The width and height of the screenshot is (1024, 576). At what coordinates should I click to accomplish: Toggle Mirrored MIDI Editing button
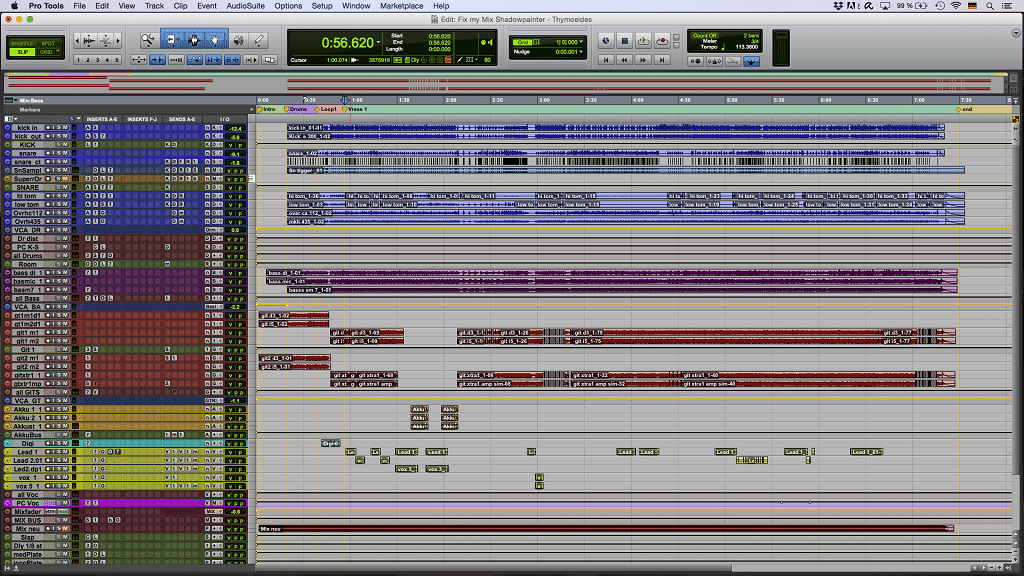click(176, 59)
